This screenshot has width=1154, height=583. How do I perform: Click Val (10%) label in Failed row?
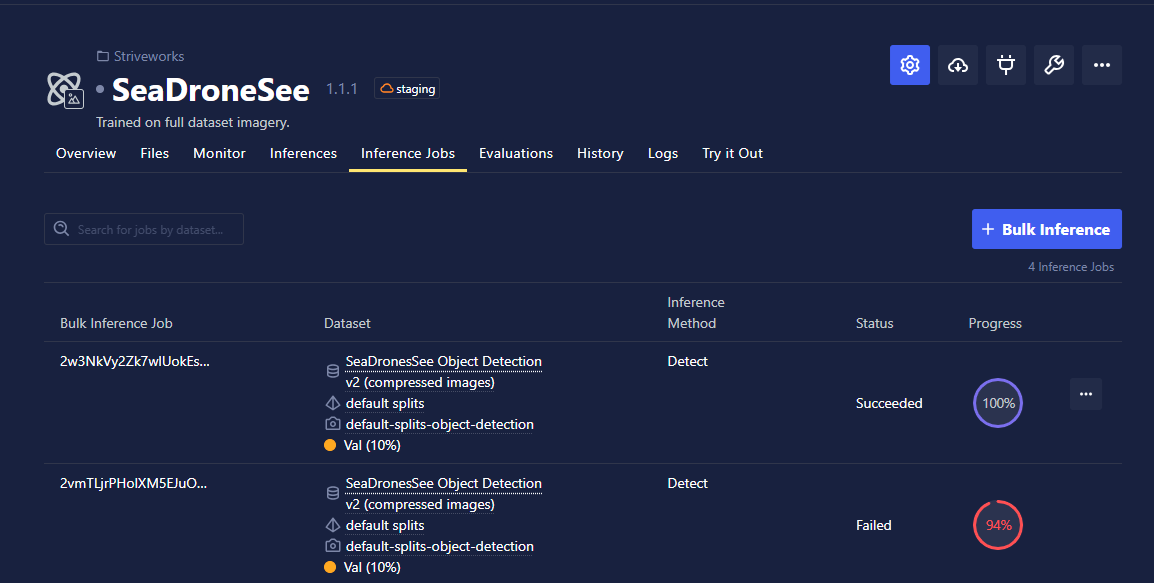coord(372,568)
